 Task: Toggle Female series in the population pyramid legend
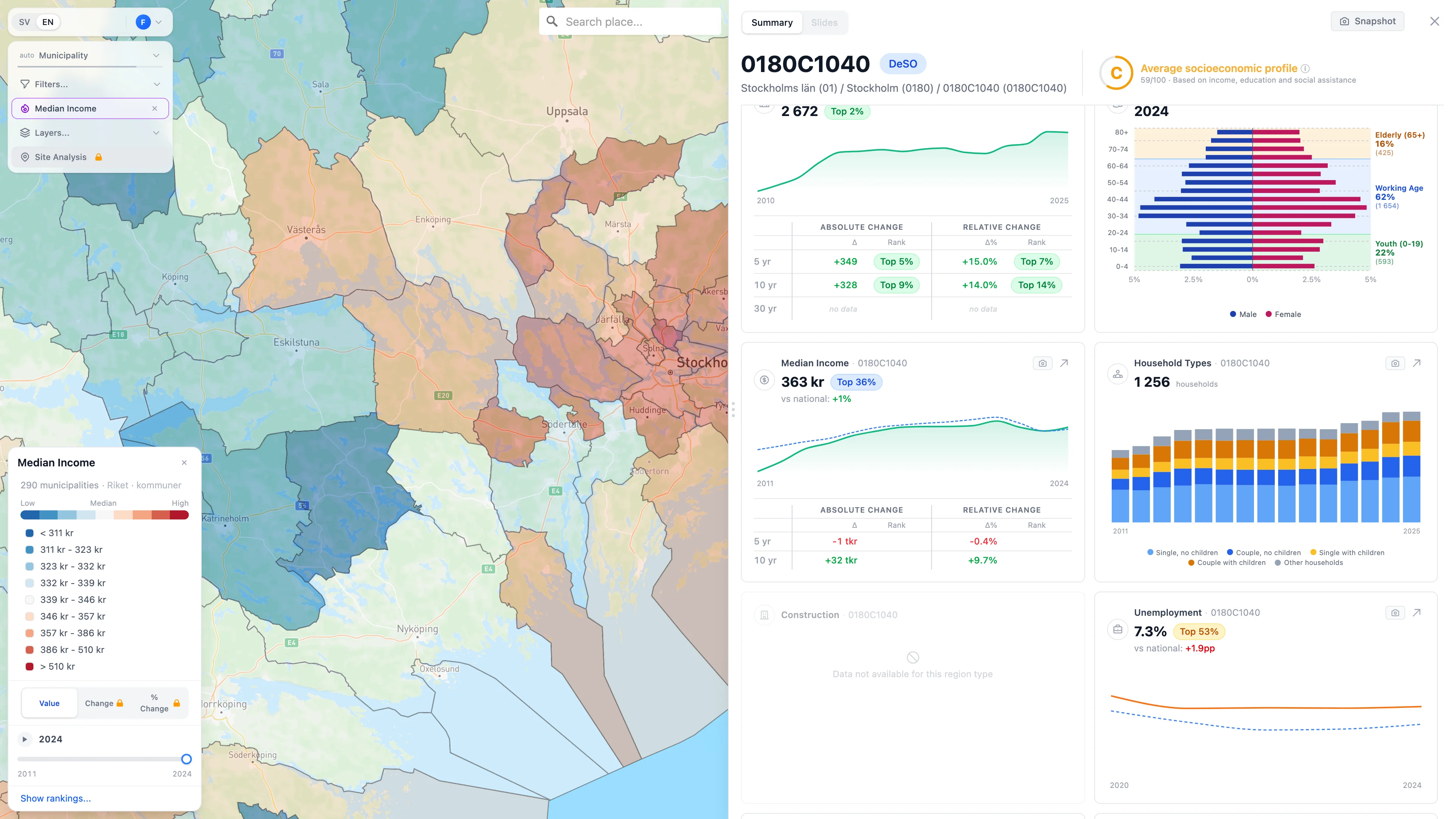pyautogui.click(x=1283, y=314)
